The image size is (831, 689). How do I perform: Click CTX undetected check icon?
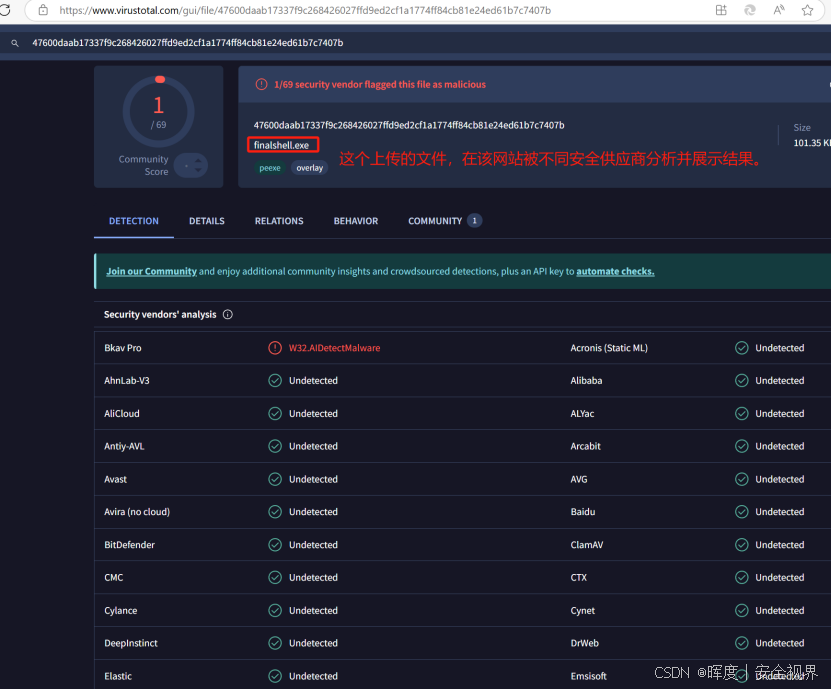click(x=742, y=578)
